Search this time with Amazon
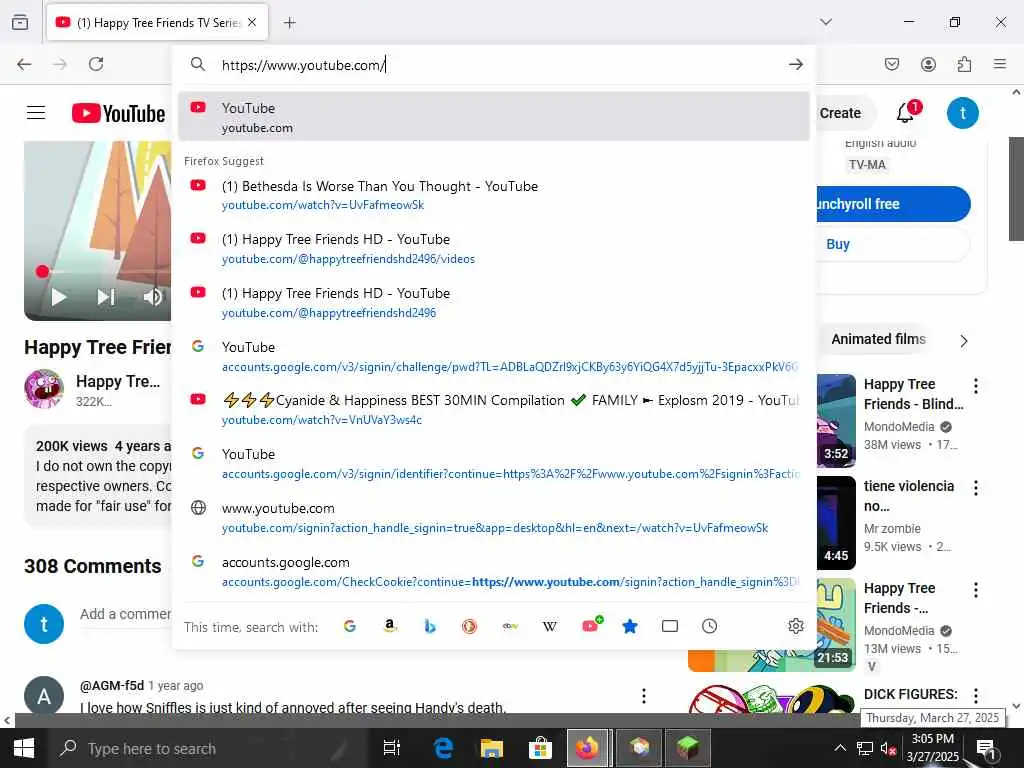The height and width of the screenshot is (768, 1024). pyautogui.click(x=390, y=626)
